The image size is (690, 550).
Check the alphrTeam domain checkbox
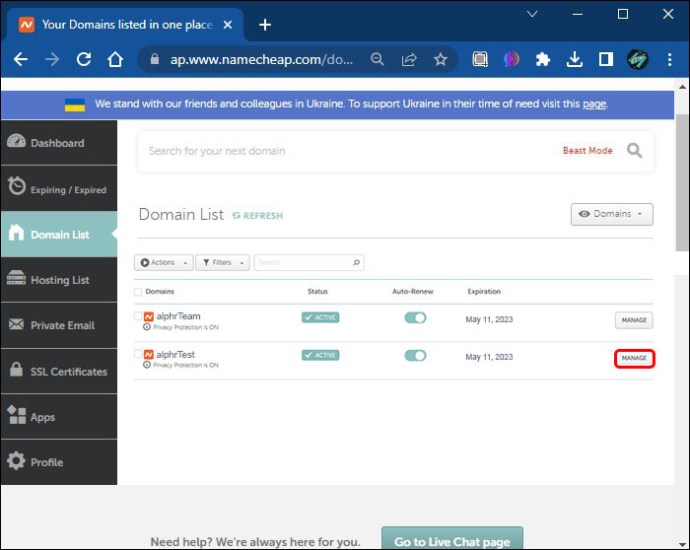click(138, 316)
